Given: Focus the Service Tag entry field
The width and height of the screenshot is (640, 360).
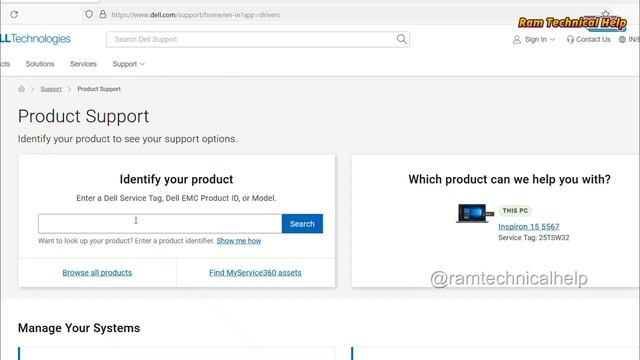Looking at the screenshot, I should click(x=160, y=224).
